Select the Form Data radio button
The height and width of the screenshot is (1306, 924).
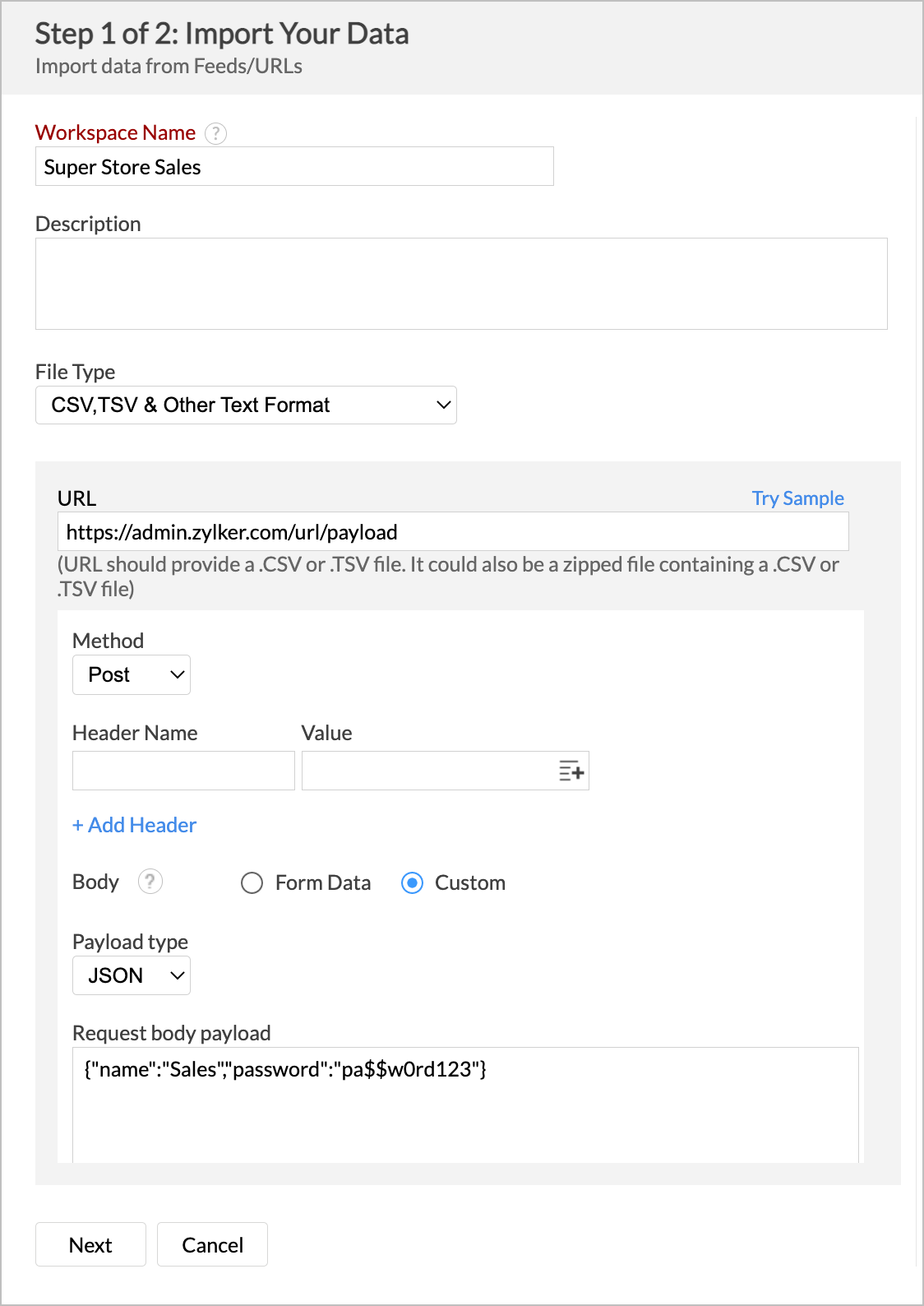tap(252, 883)
